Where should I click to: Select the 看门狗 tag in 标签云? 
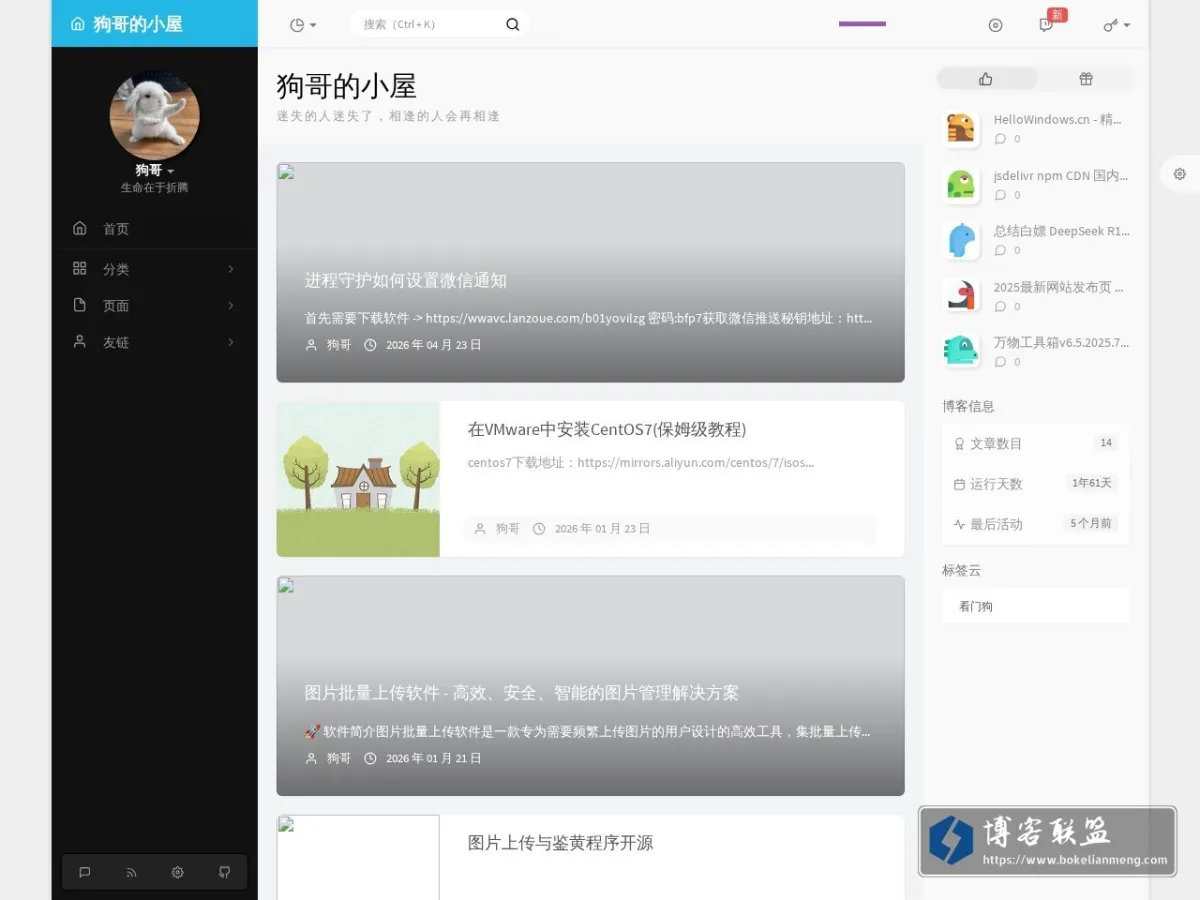coord(976,606)
